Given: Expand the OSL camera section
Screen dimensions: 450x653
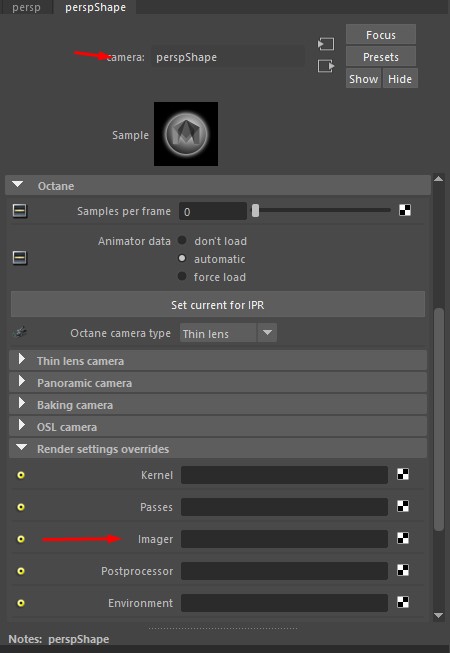Looking at the screenshot, I should [x=218, y=427].
